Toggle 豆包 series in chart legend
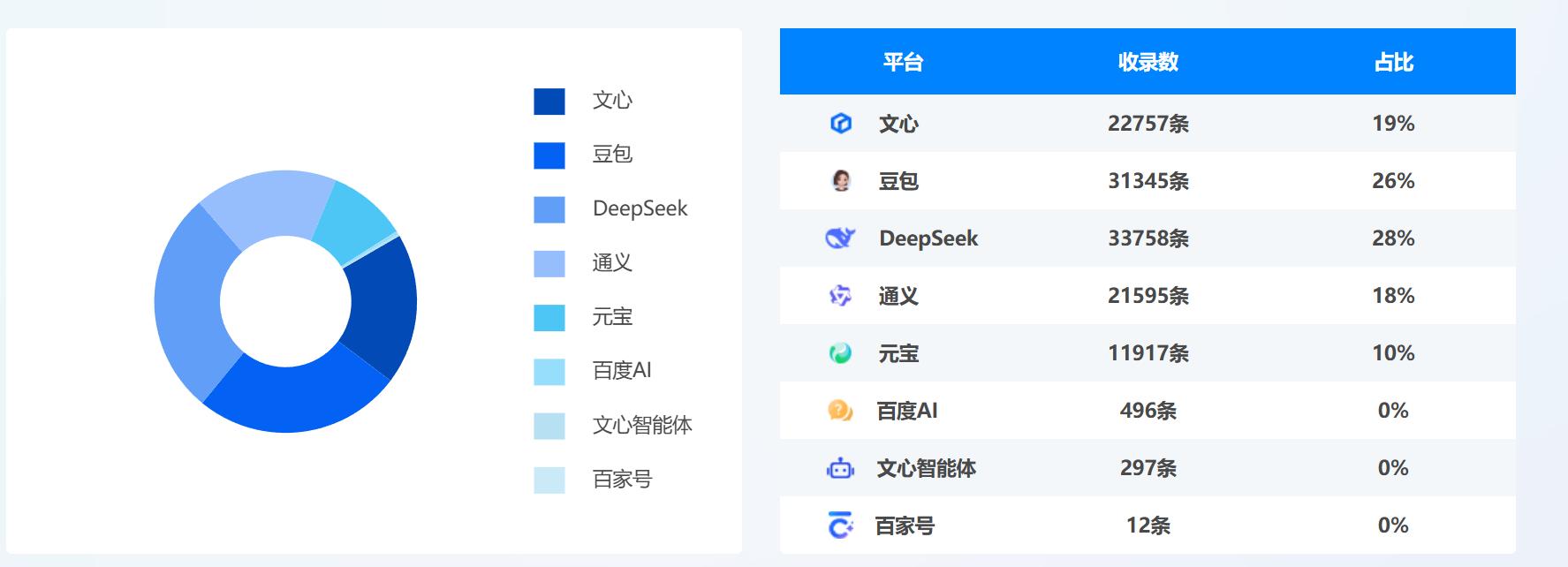Image resolution: width=1568 pixels, height=567 pixels. [611, 155]
